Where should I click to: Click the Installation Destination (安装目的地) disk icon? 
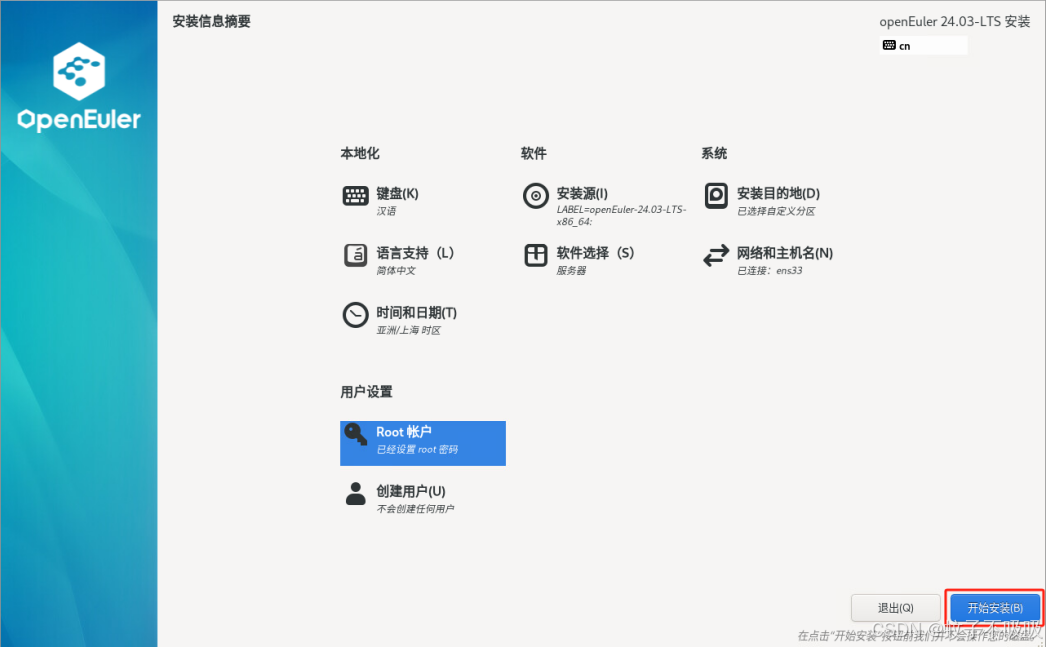tap(716, 196)
